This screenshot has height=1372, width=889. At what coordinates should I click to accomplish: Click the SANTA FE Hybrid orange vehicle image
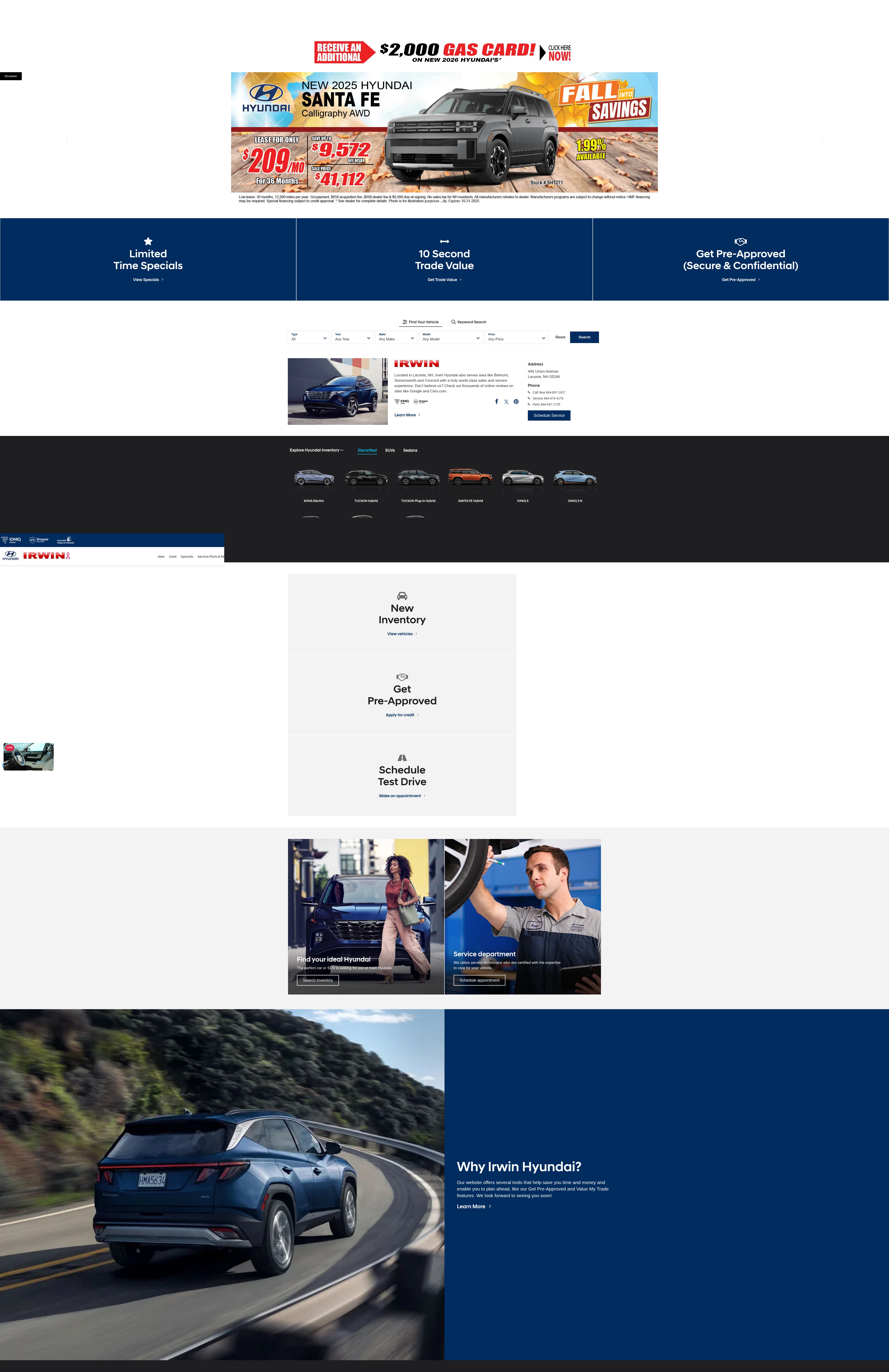pyautogui.click(x=471, y=477)
